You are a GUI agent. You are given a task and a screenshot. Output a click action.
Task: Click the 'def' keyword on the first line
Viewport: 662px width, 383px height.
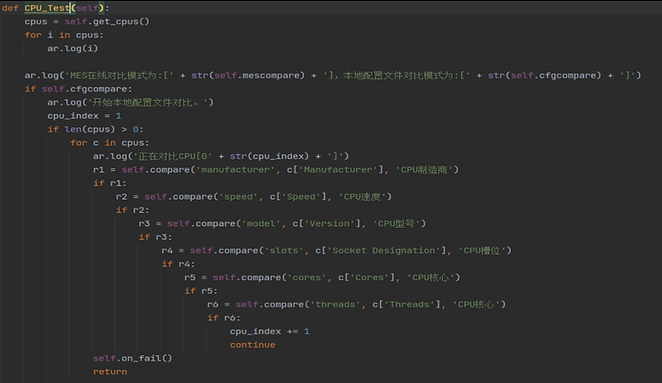pos(10,8)
